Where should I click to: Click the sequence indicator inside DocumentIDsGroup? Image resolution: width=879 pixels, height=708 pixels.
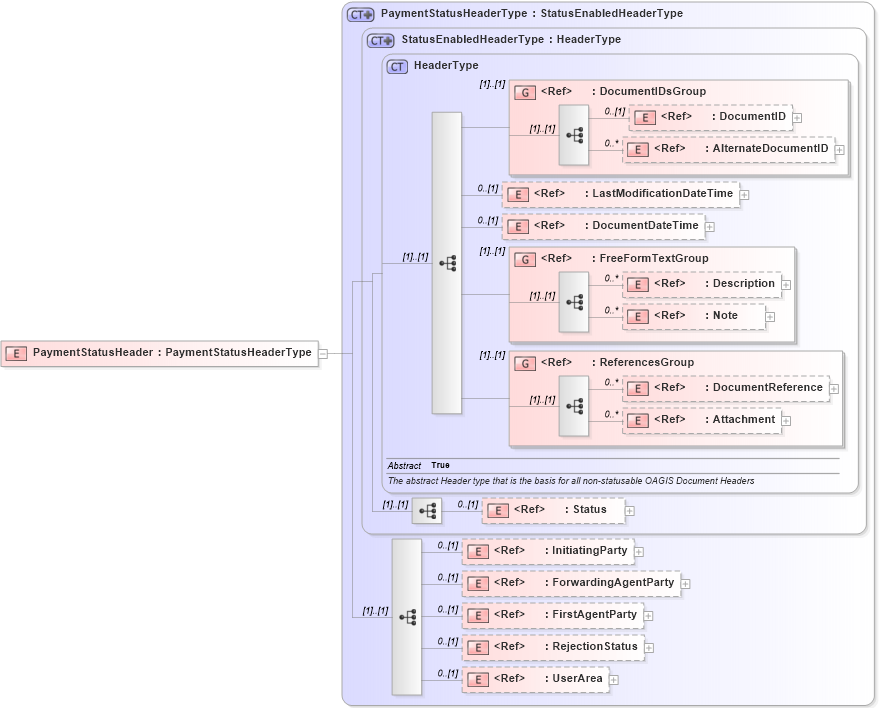pos(573,133)
